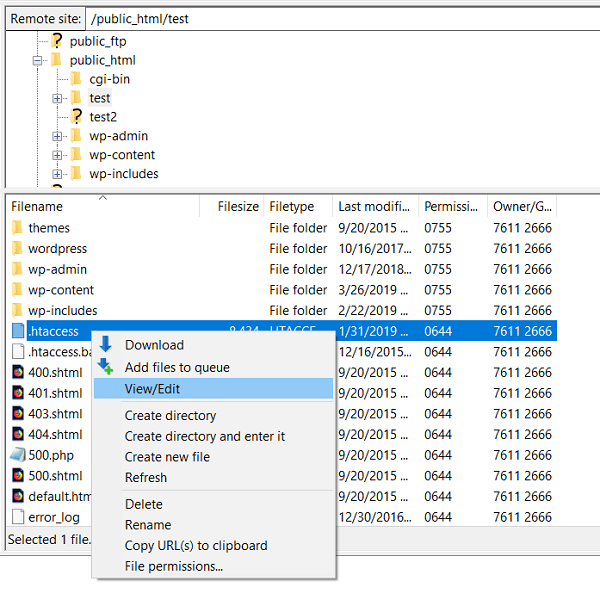
Task: Click the wp-content folder icon in tree
Action: pos(76,154)
